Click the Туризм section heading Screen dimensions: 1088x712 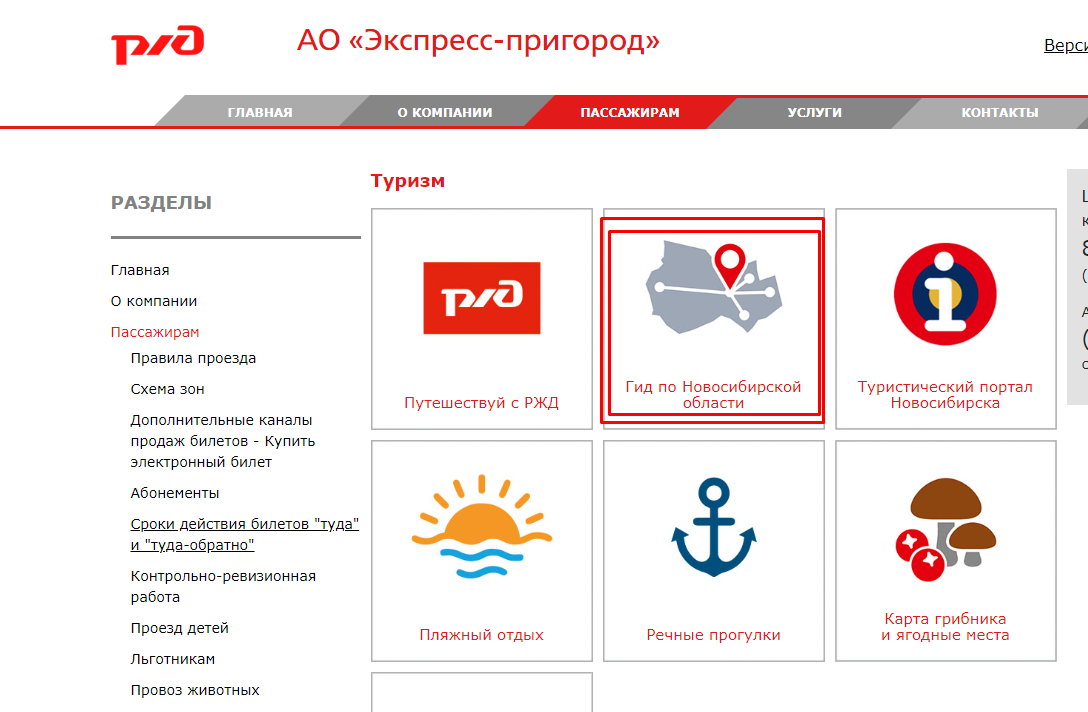408,181
